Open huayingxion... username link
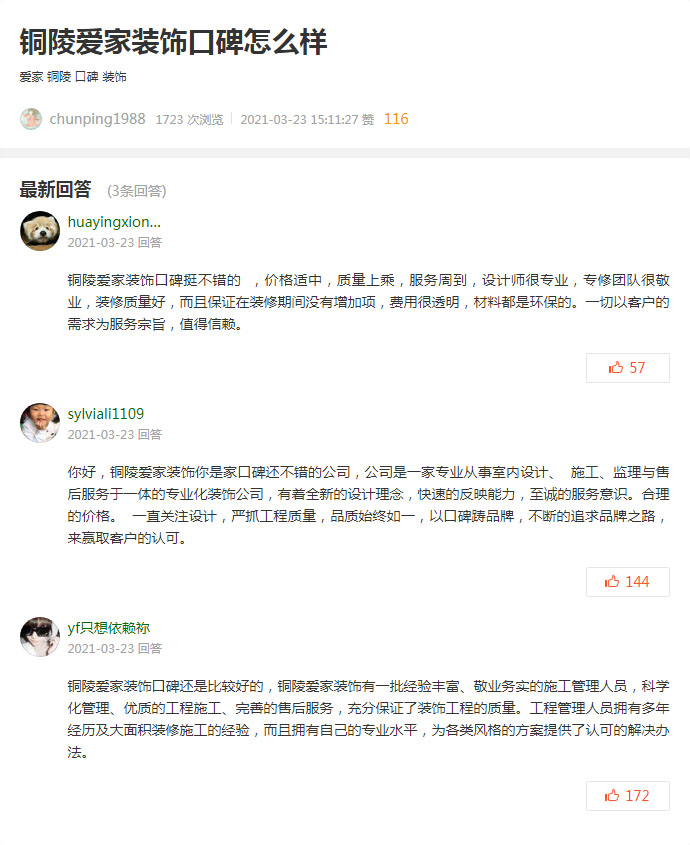Viewport: 690px width, 845px height. coord(114,222)
